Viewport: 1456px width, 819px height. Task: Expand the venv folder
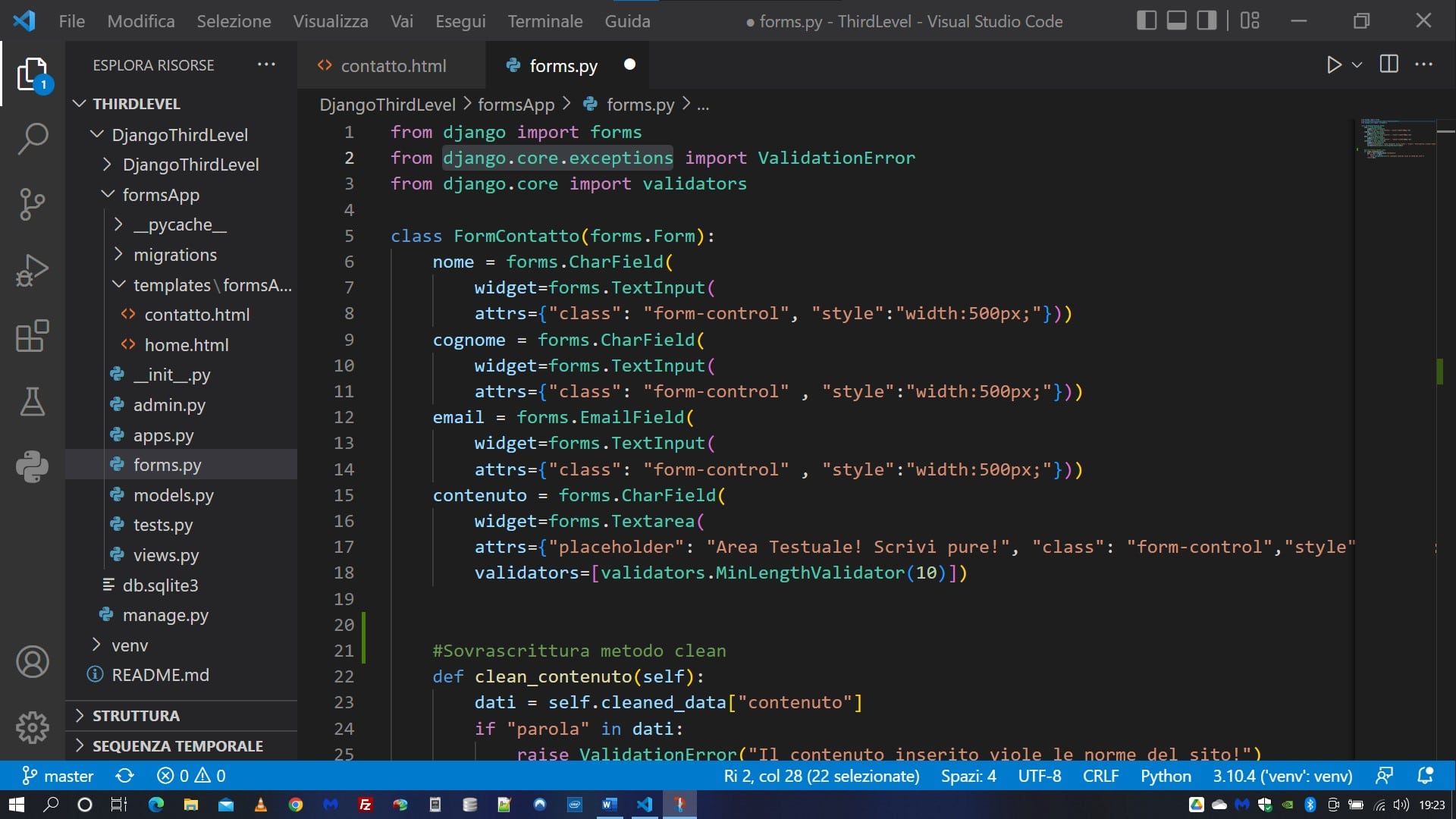tap(96, 645)
